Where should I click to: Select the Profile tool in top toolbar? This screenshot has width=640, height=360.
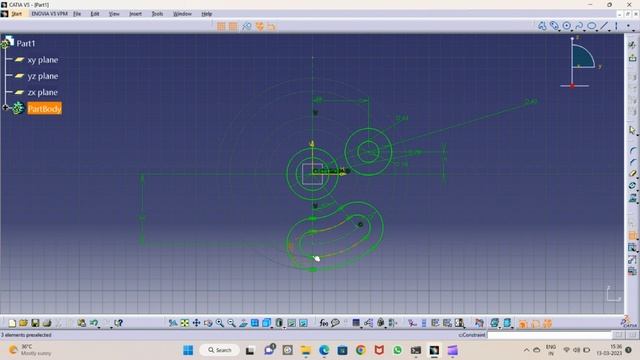542,26
